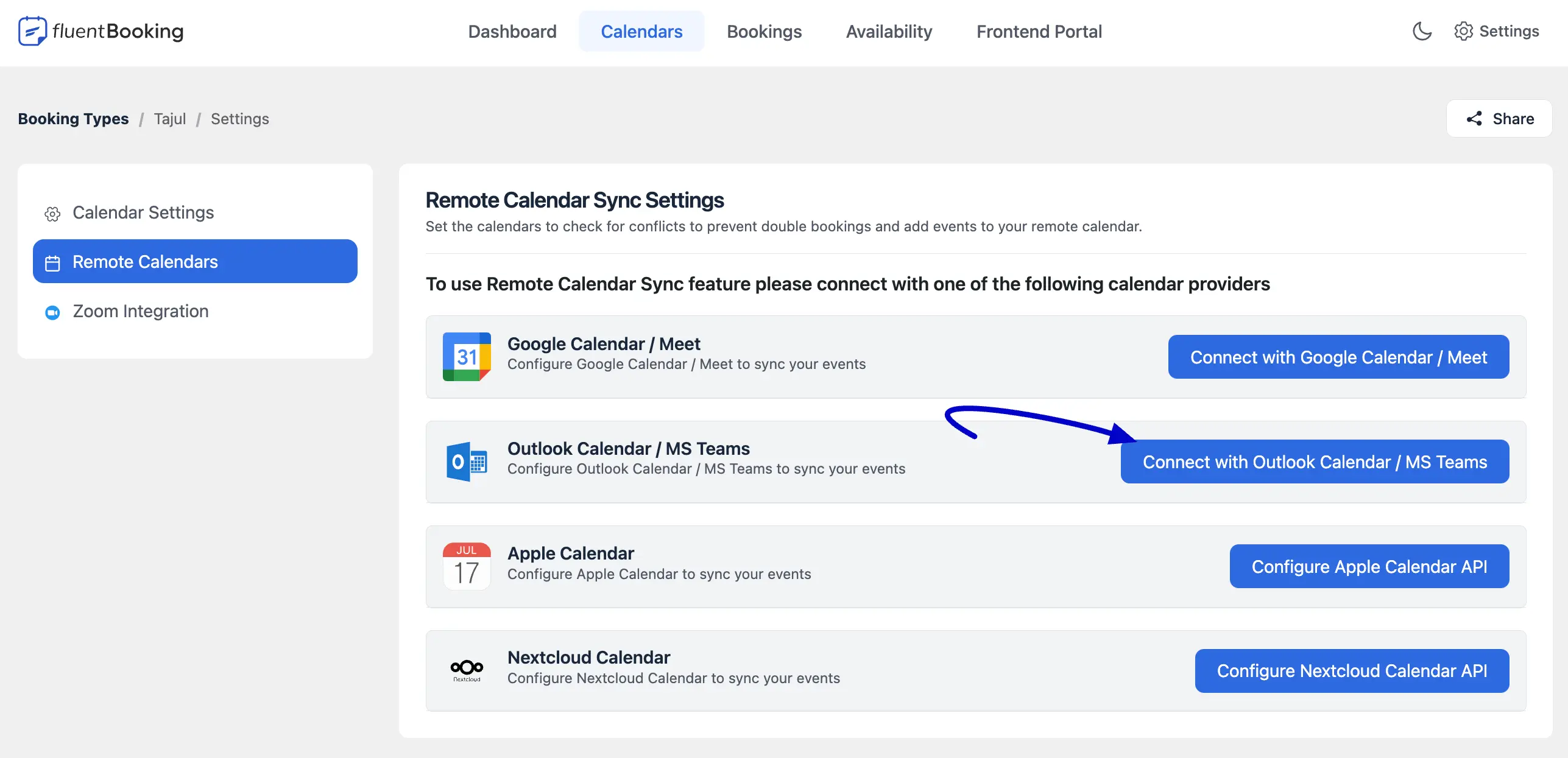Viewport: 1568px width, 758px height.
Task: Click the Google Calendar 31 logo
Action: coord(467,357)
